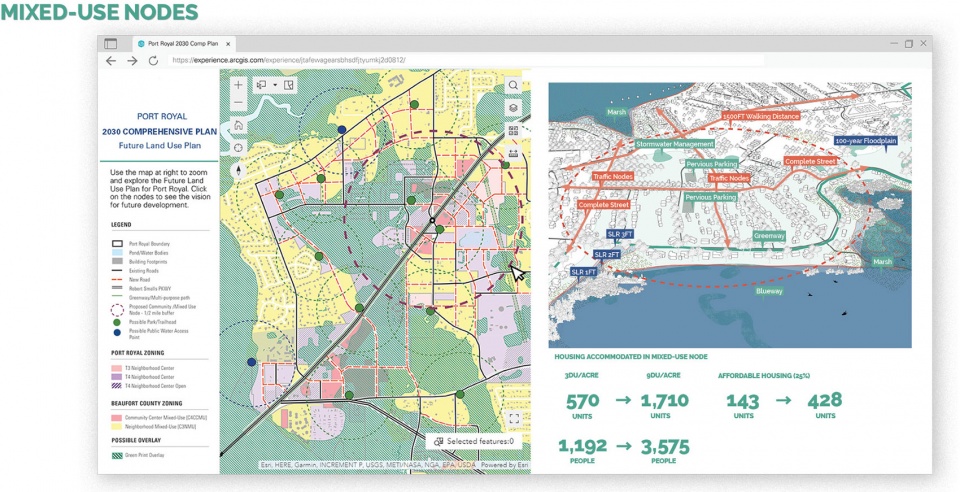Open the map layers list
Viewport: 960px width, 492px height.
513,108
